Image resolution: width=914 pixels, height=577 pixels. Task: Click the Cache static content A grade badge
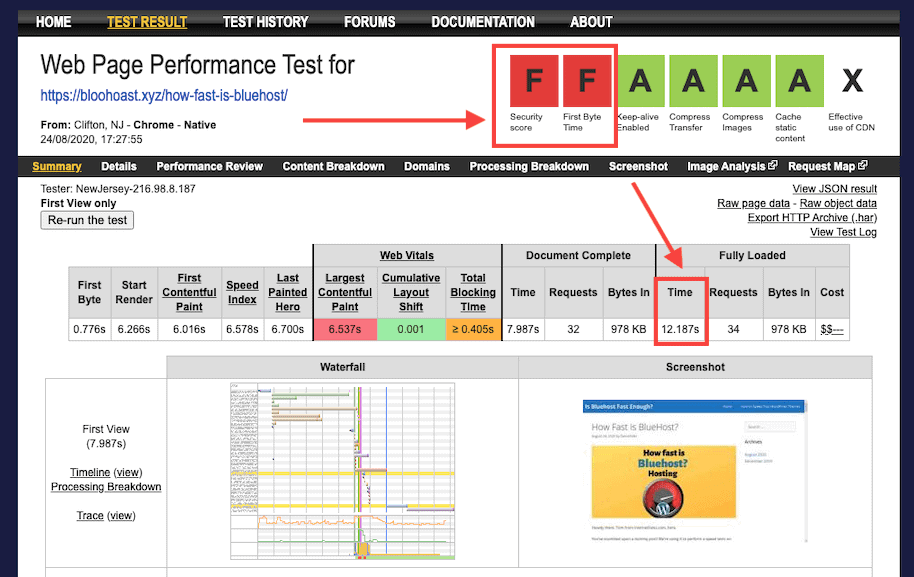pyautogui.click(x=800, y=81)
